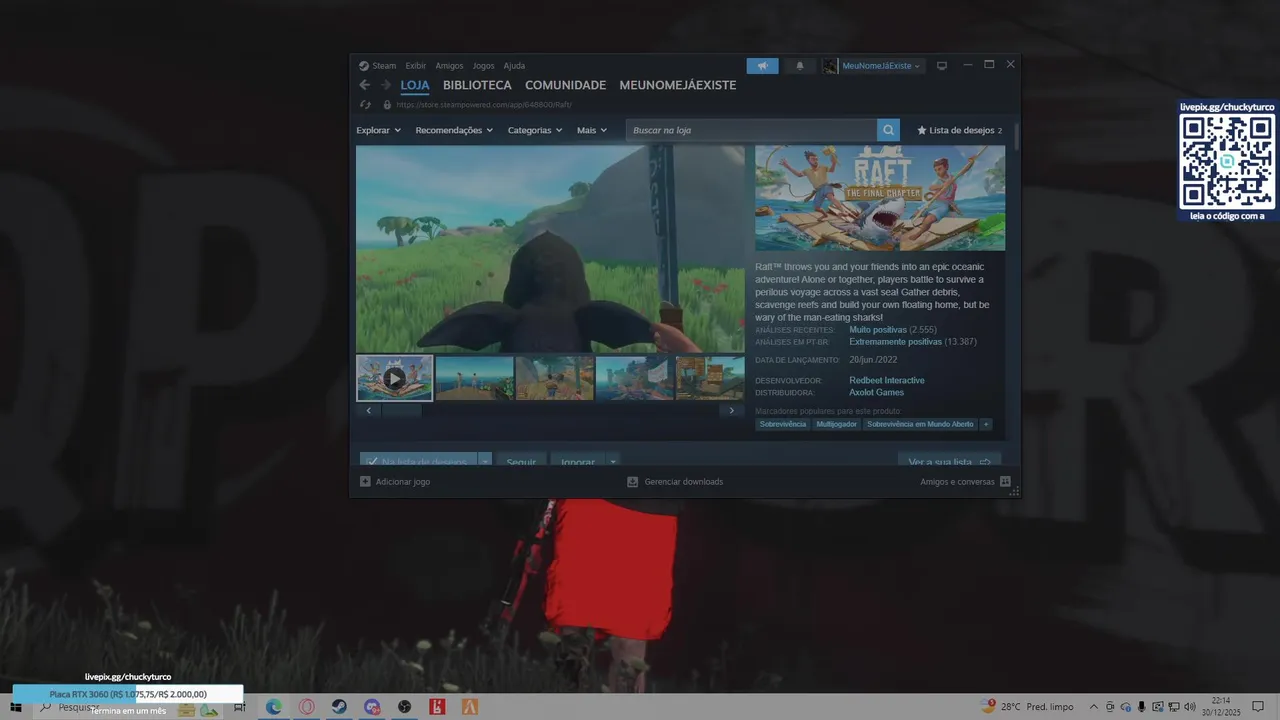
Task: Open developer Redbeet Interactive link
Action: point(887,380)
